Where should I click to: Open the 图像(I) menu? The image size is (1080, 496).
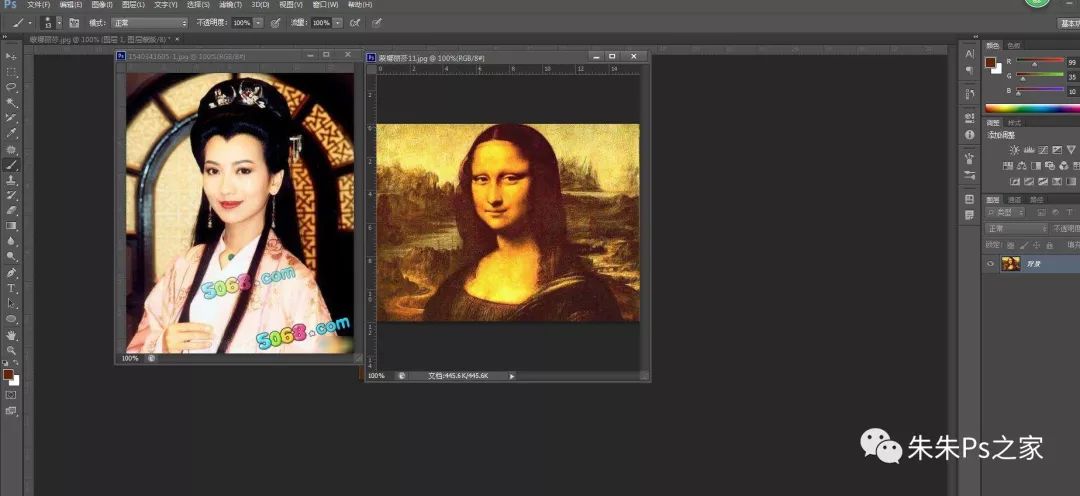(101, 5)
